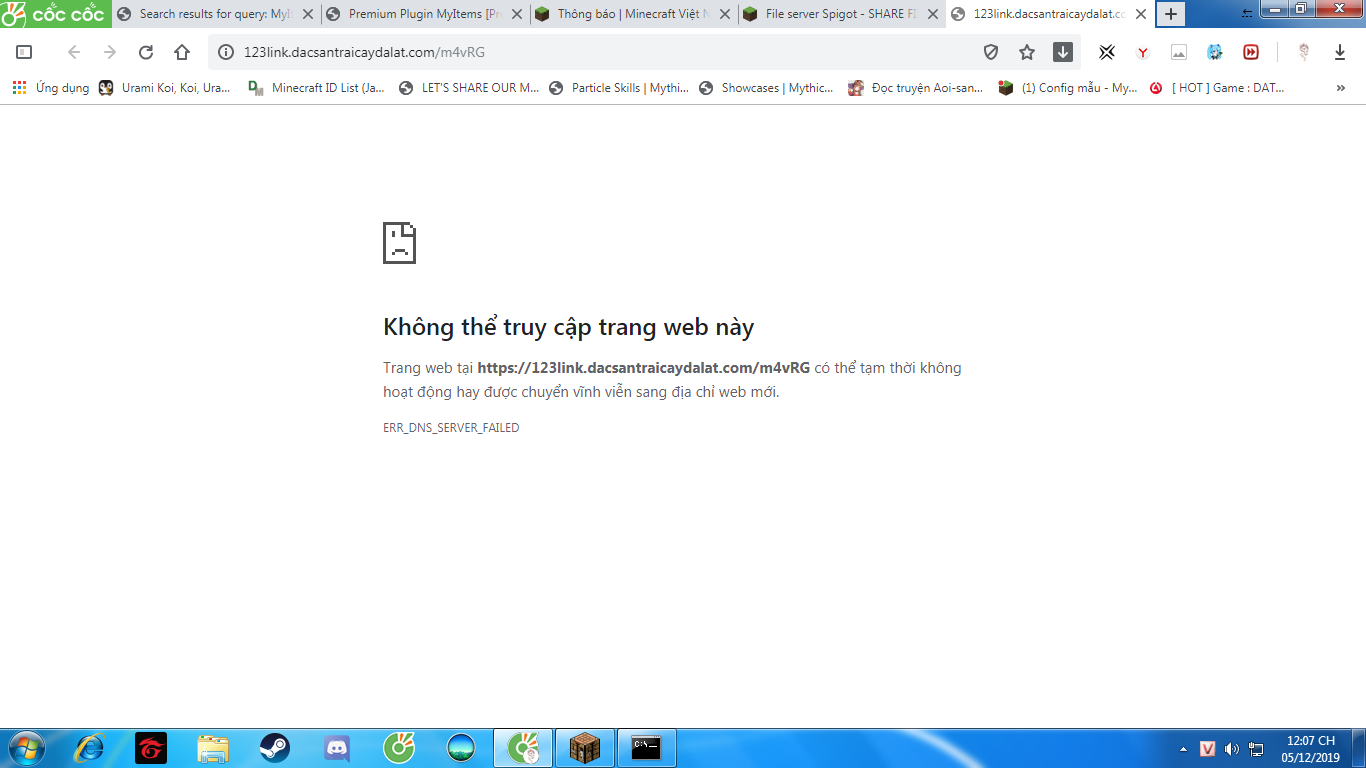Toggle the side panel icon left of Back

25,52
